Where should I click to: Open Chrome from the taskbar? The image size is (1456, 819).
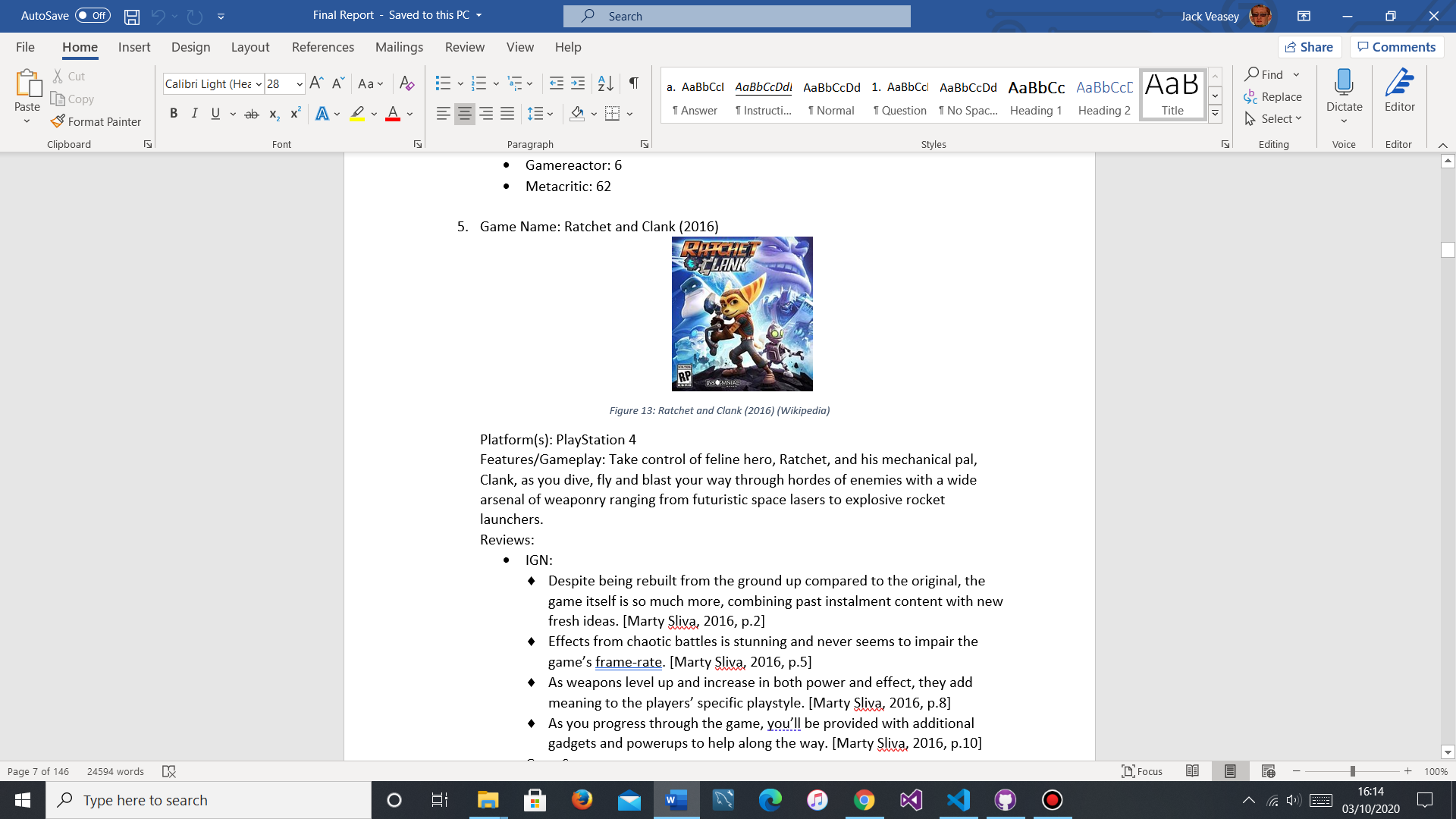pyautogui.click(x=864, y=800)
